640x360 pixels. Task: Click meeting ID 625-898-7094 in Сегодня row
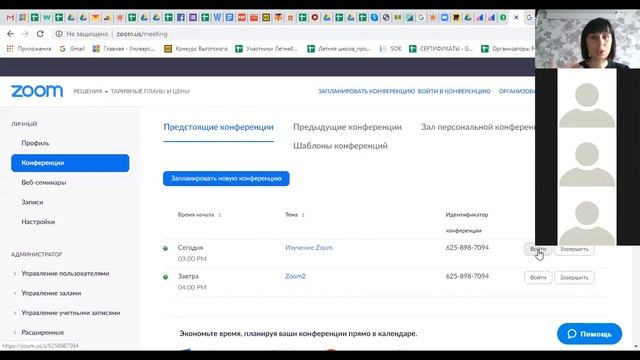point(467,248)
